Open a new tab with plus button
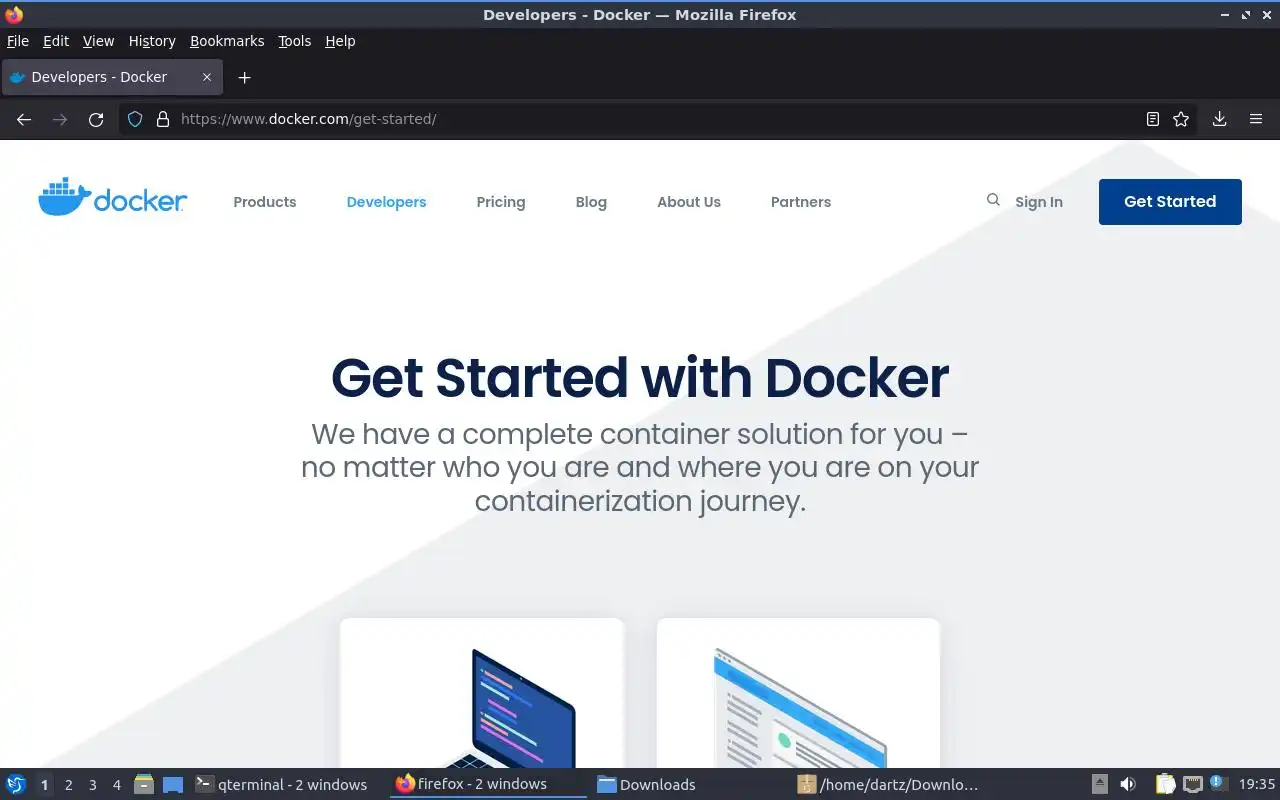The image size is (1280, 800). pyautogui.click(x=244, y=77)
